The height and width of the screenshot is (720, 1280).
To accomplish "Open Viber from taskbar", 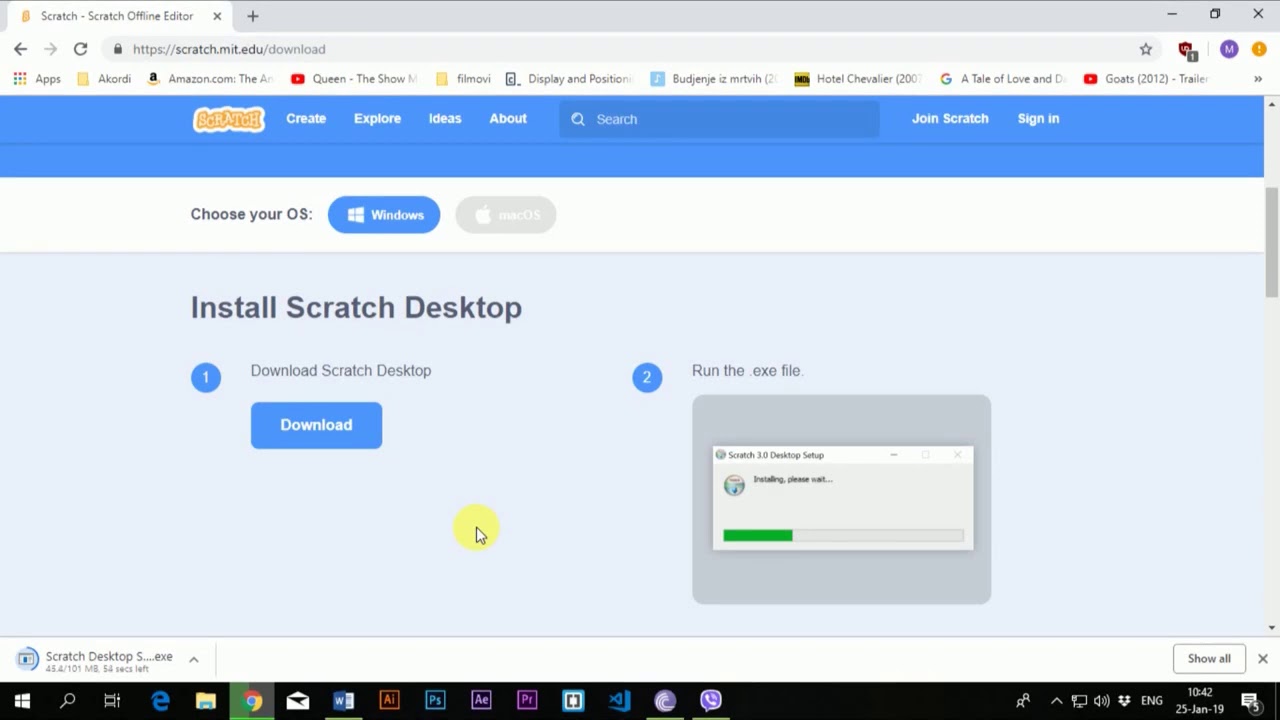I will point(711,701).
